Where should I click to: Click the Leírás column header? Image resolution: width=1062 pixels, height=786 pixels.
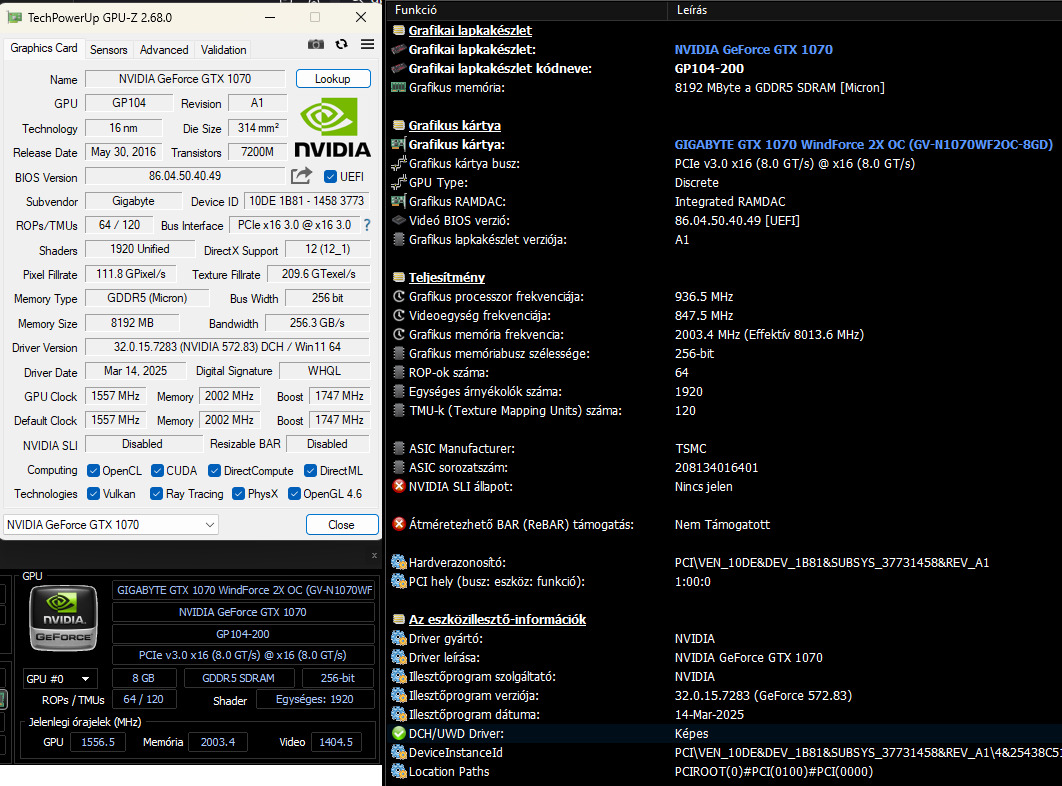[864, 9]
